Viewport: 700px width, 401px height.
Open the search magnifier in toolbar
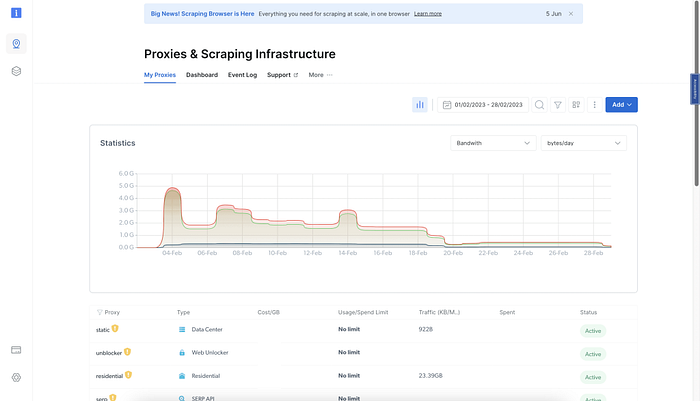[539, 104]
